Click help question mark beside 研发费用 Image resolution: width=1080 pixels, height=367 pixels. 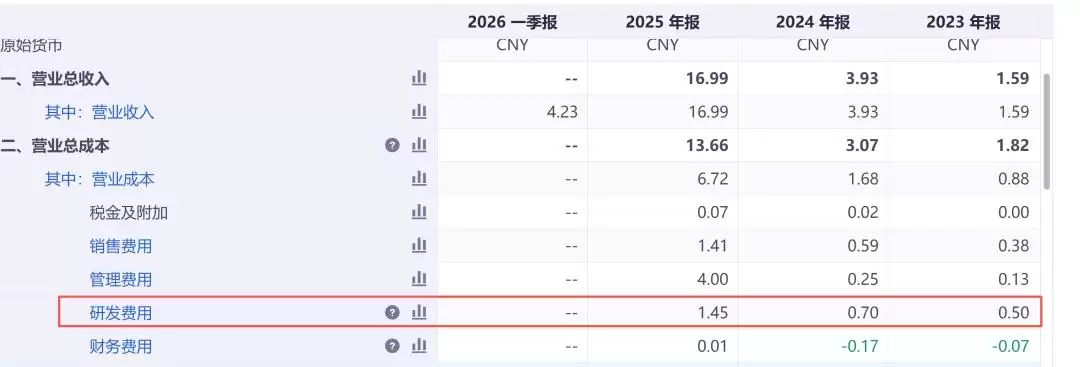tap(392, 313)
